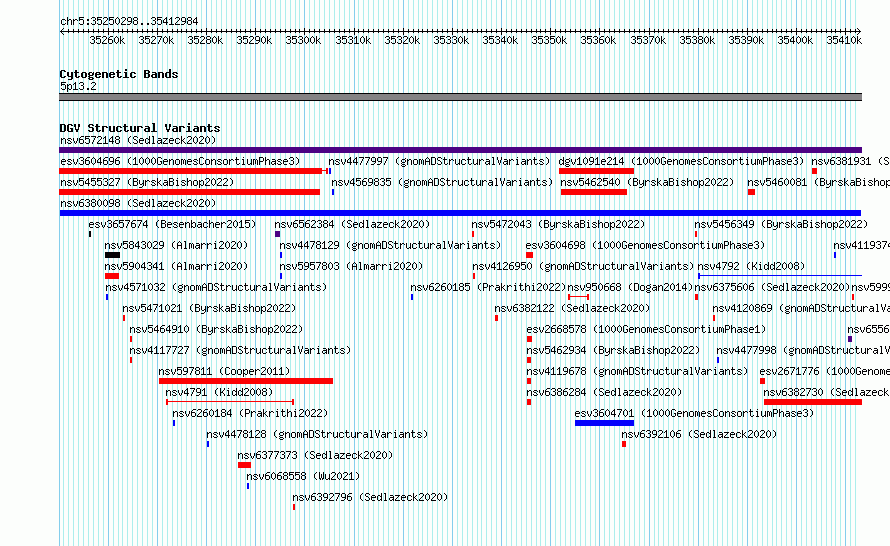Open nsv6260185 (Prakrithi2022) label
The image size is (890, 546).
(488, 287)
